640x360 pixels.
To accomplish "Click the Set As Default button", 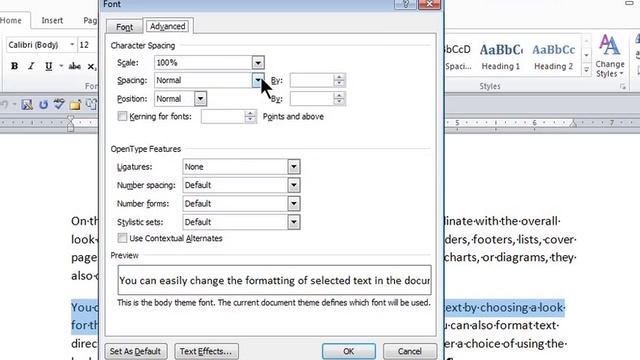I will tap(135, 351).
